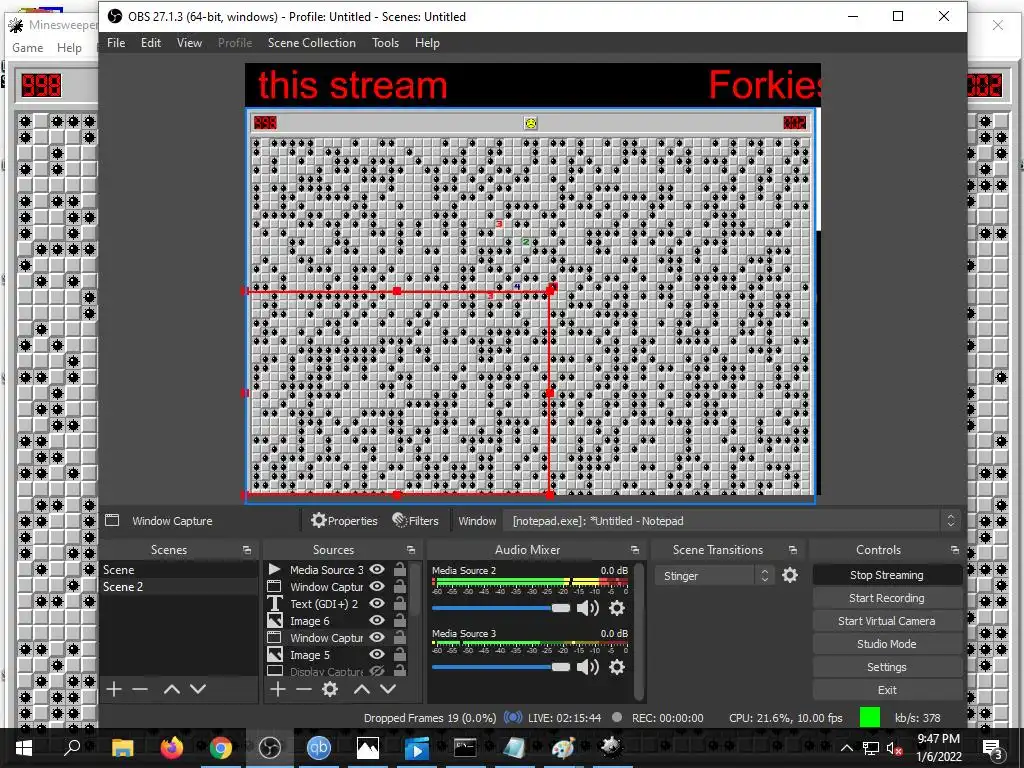Undock the Sources panel via its float icon
The width and height of the screenshot is (1024, 768).
[x=411, y=551]
